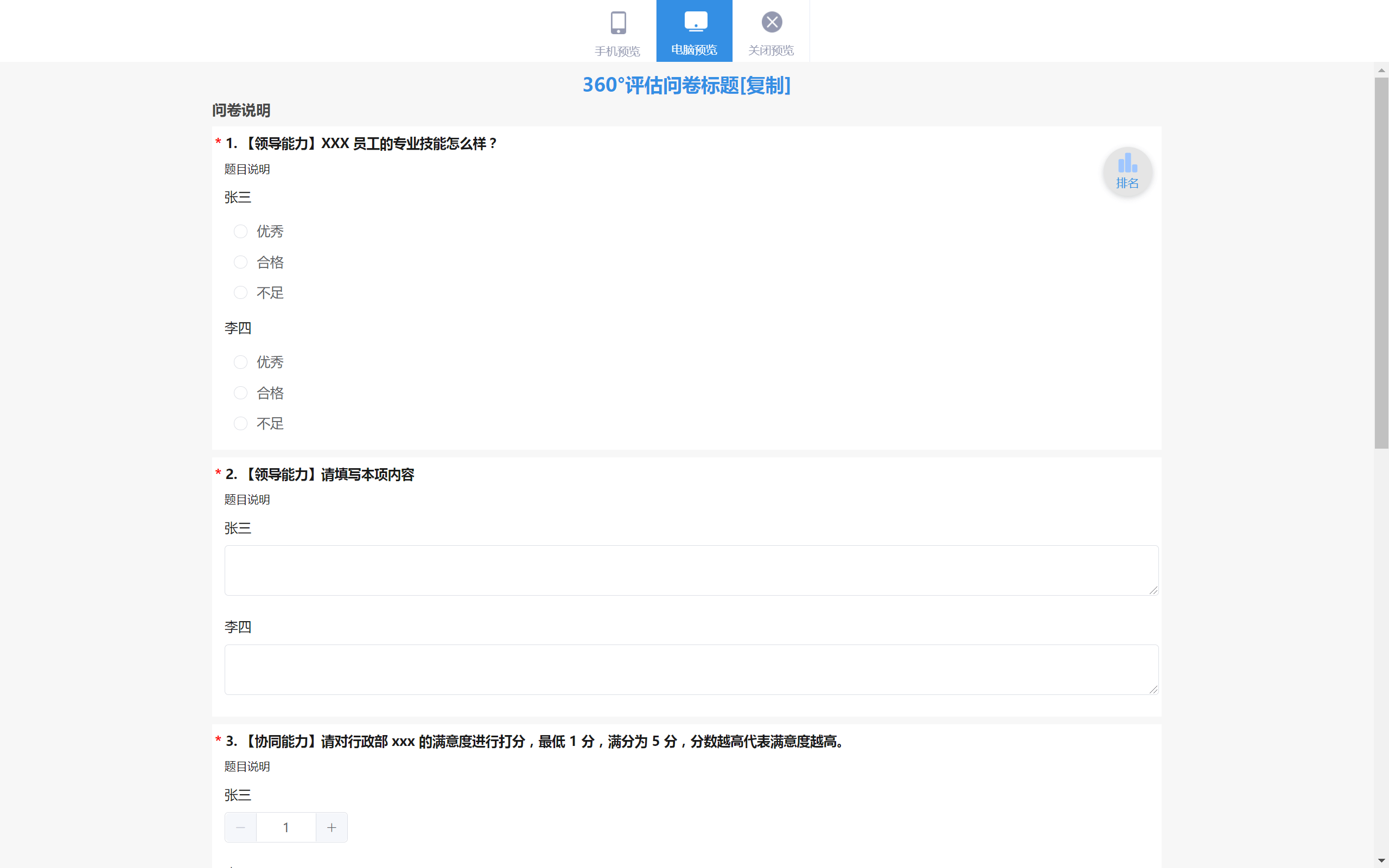Select 优秀 radio button for 张三
The height and width of the screenshot is (868, 1389).
pos(240,231)
